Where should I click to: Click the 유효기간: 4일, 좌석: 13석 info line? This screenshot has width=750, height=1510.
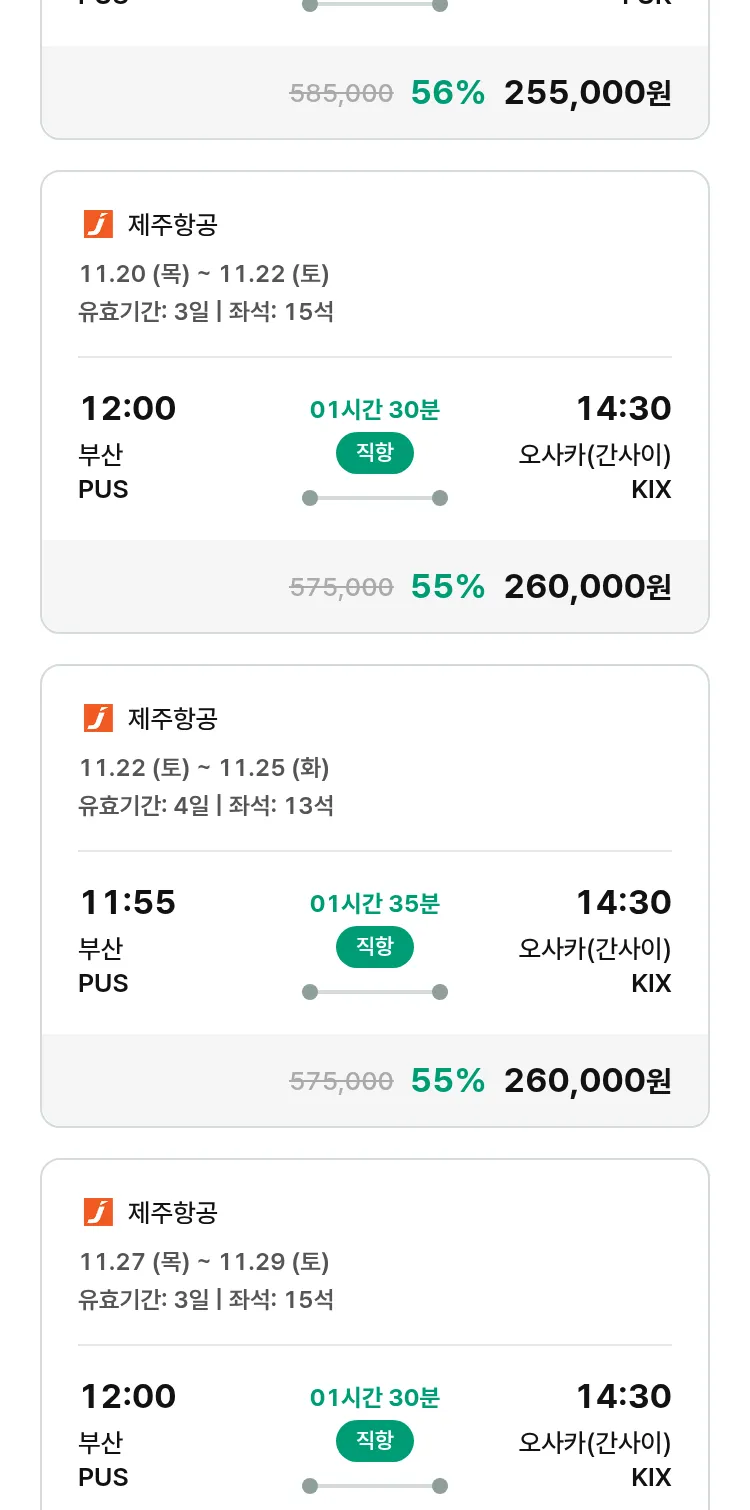206,805
